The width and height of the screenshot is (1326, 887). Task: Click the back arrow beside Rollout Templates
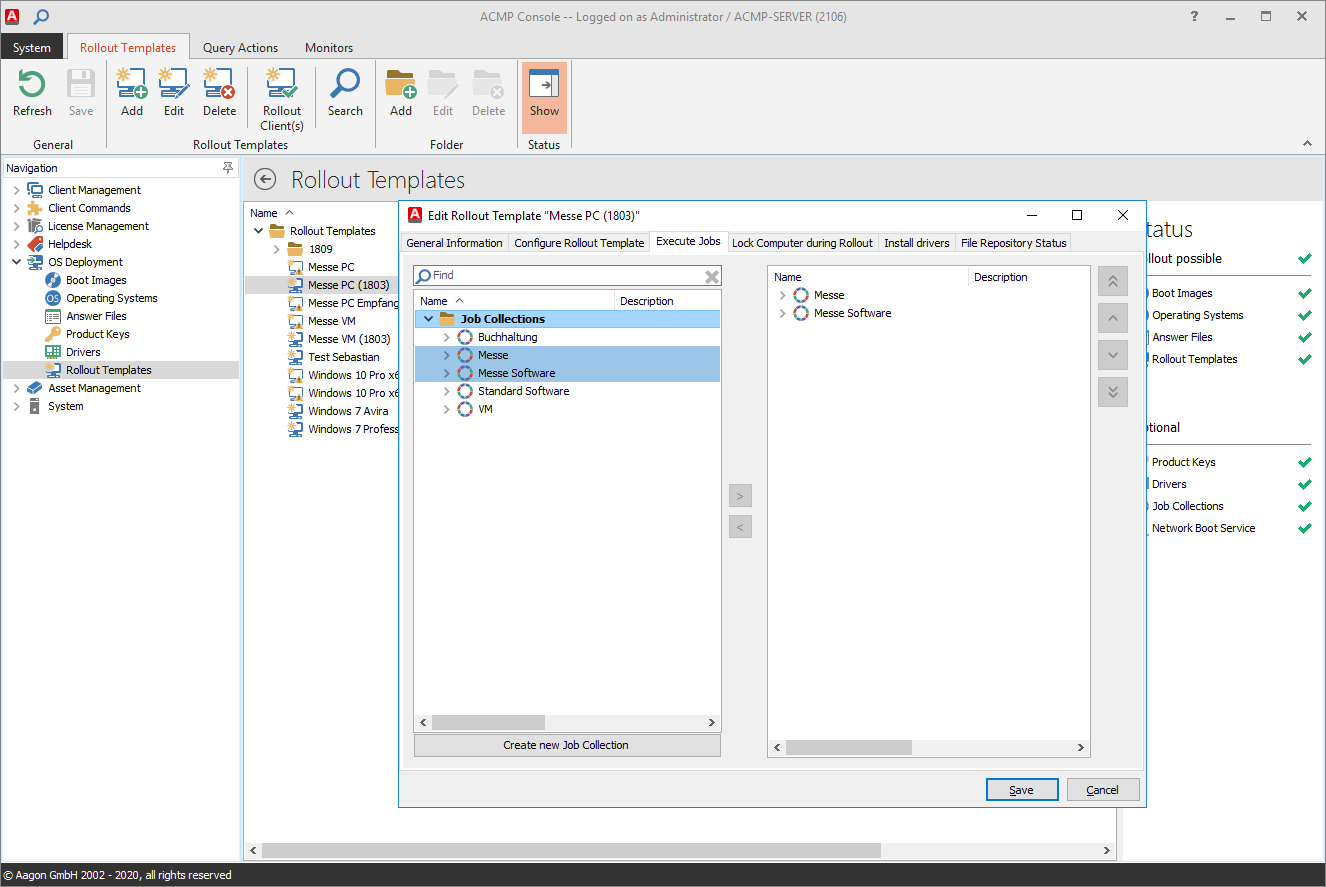coord(265,180)
